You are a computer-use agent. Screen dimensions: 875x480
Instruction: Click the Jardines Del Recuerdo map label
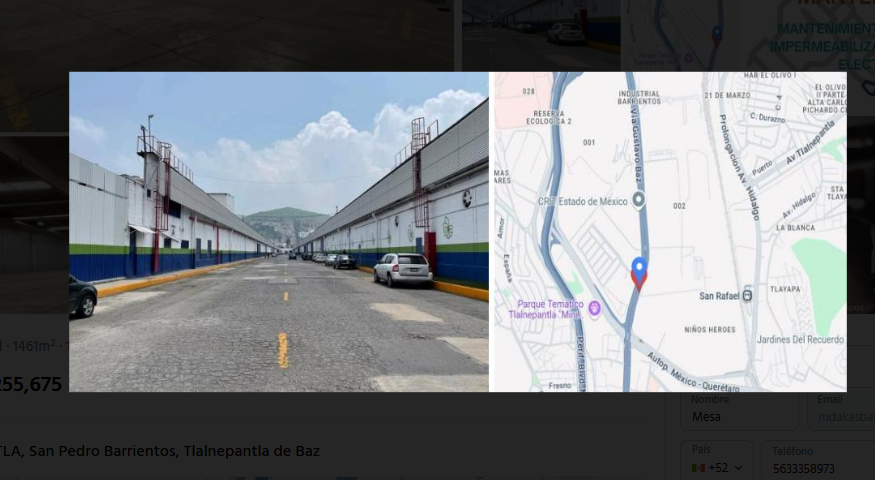coord(800,339)
